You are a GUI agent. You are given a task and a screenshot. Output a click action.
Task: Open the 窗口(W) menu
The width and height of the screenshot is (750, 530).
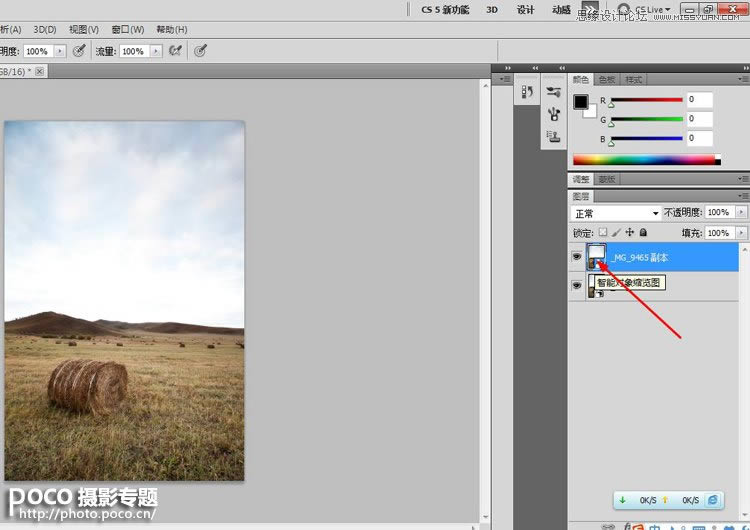coord(128,30)
